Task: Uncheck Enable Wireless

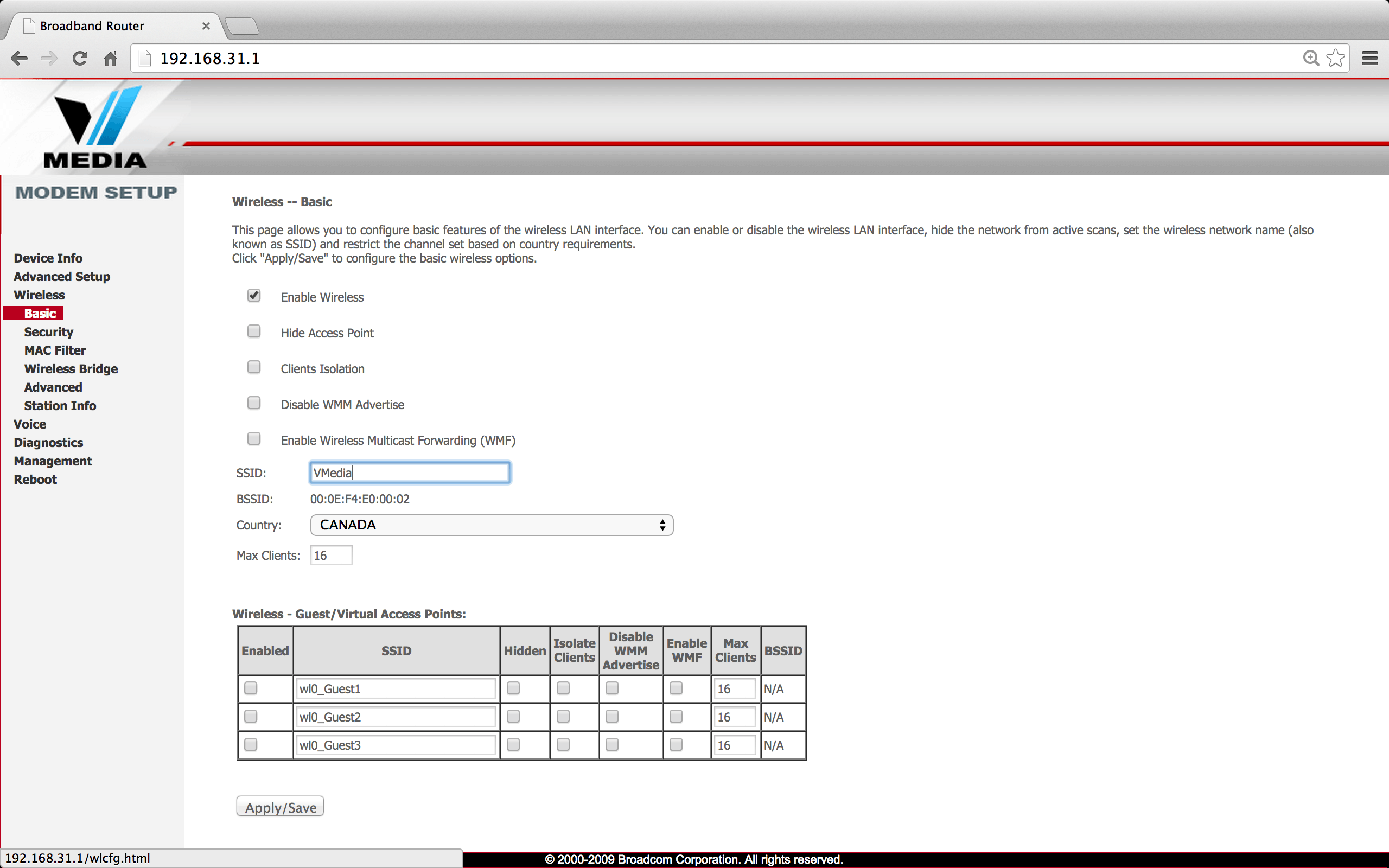Action: 254,296
